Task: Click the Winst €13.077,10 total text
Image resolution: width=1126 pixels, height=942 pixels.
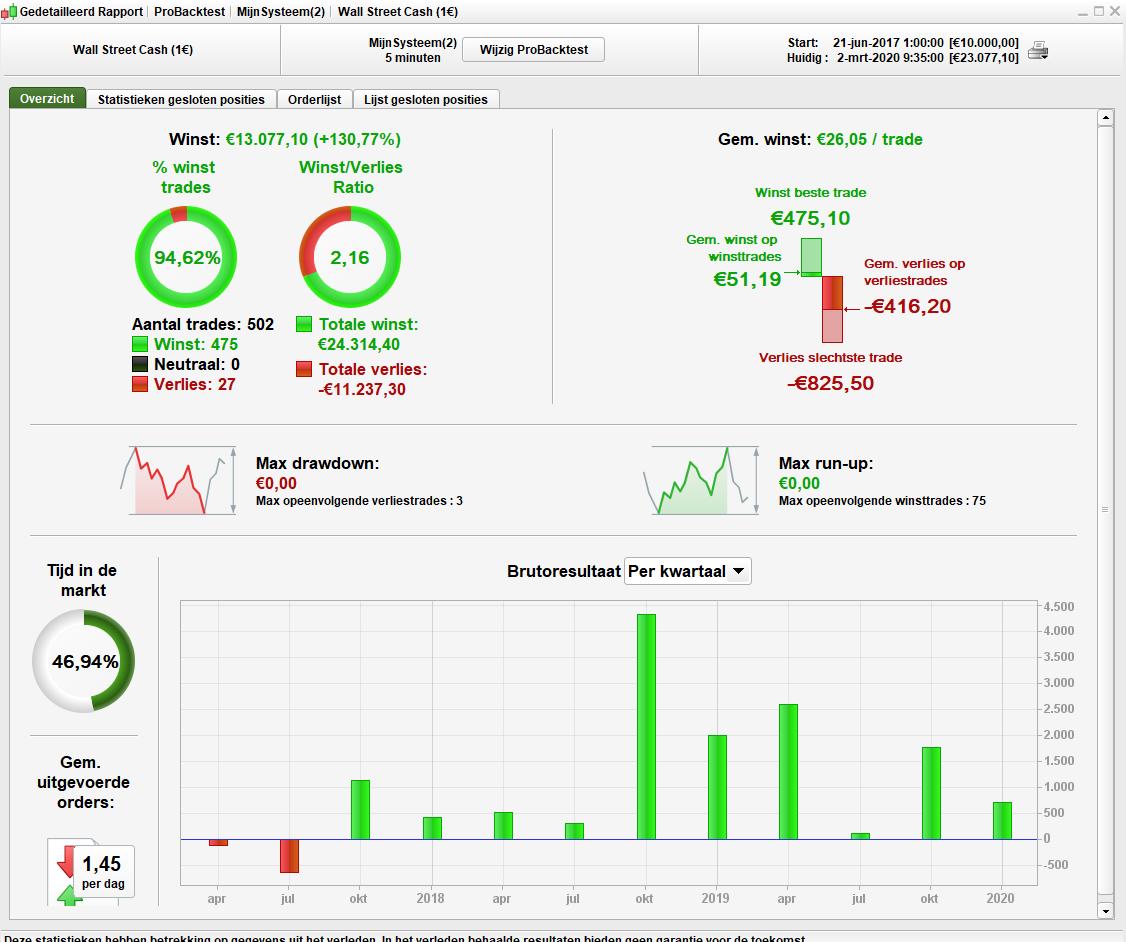Action: pos(285,139)
